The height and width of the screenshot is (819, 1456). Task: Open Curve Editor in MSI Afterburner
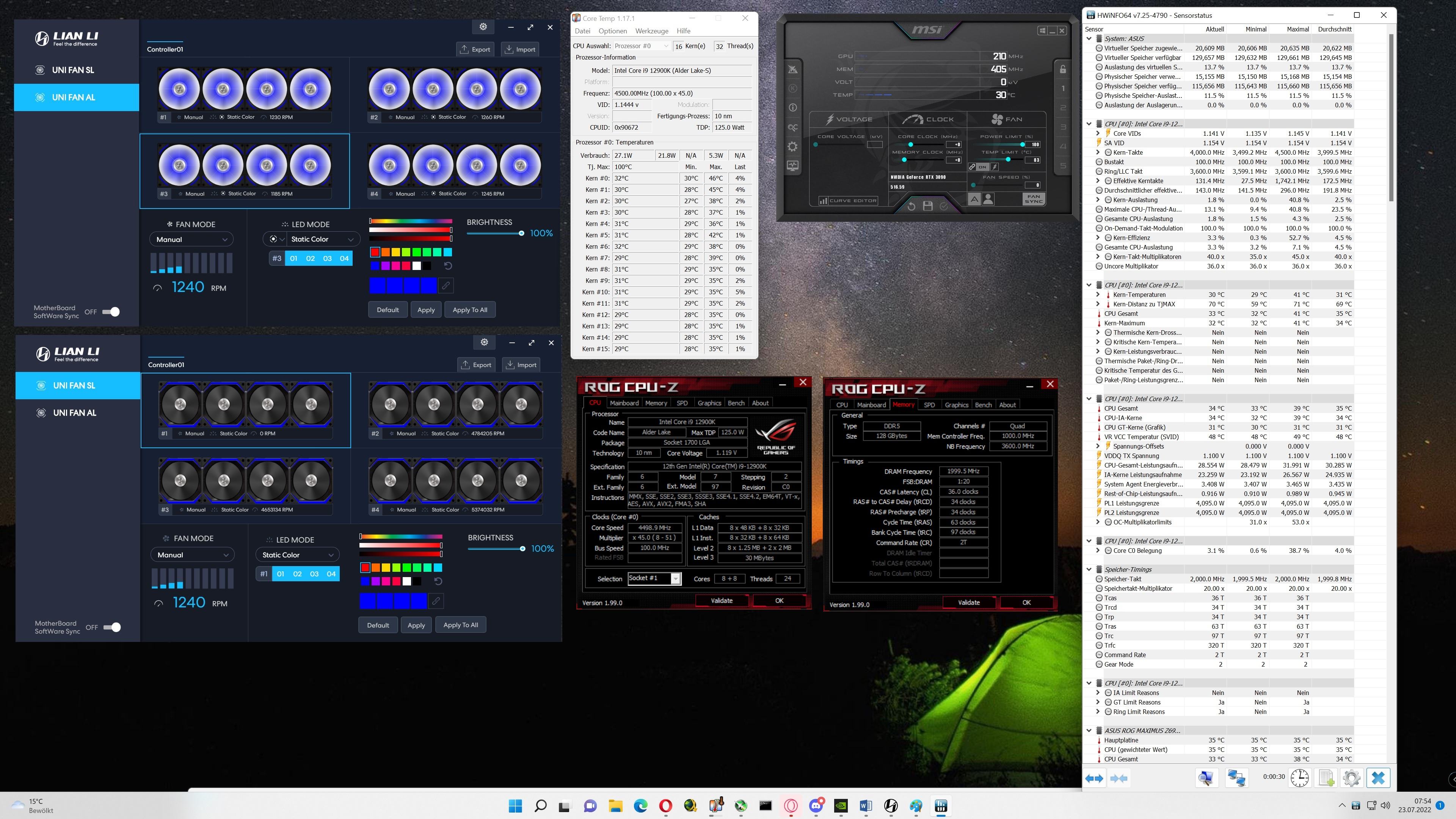pyautogui.click(x=849, y=201)
